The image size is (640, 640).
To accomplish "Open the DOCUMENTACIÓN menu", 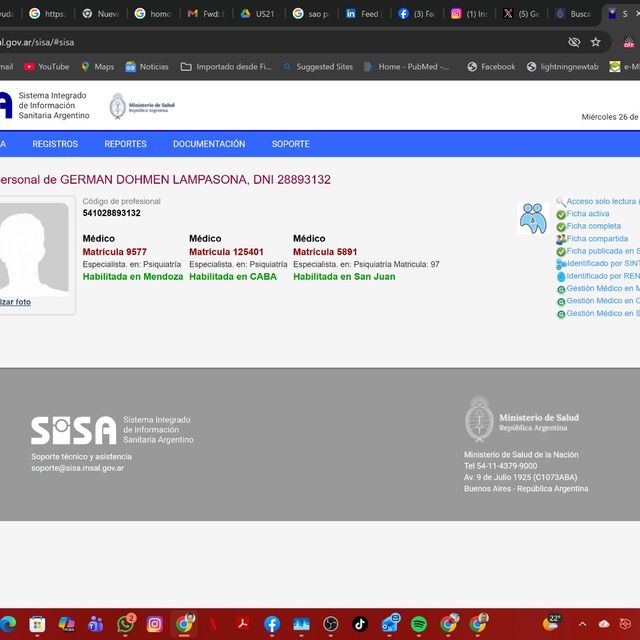I will tap(209, 144).
